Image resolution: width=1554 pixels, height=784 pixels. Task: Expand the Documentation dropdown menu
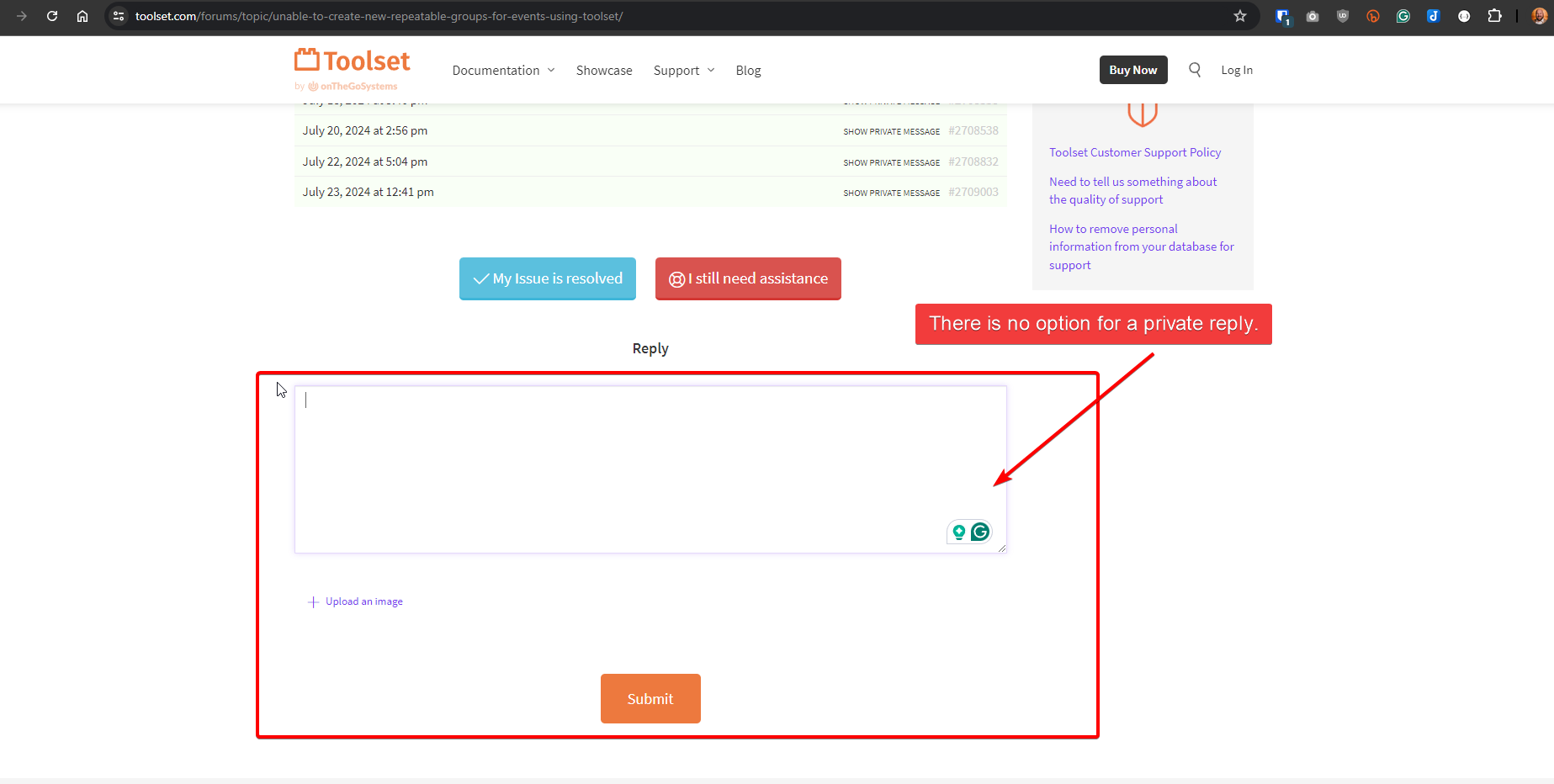coord(503,71)
